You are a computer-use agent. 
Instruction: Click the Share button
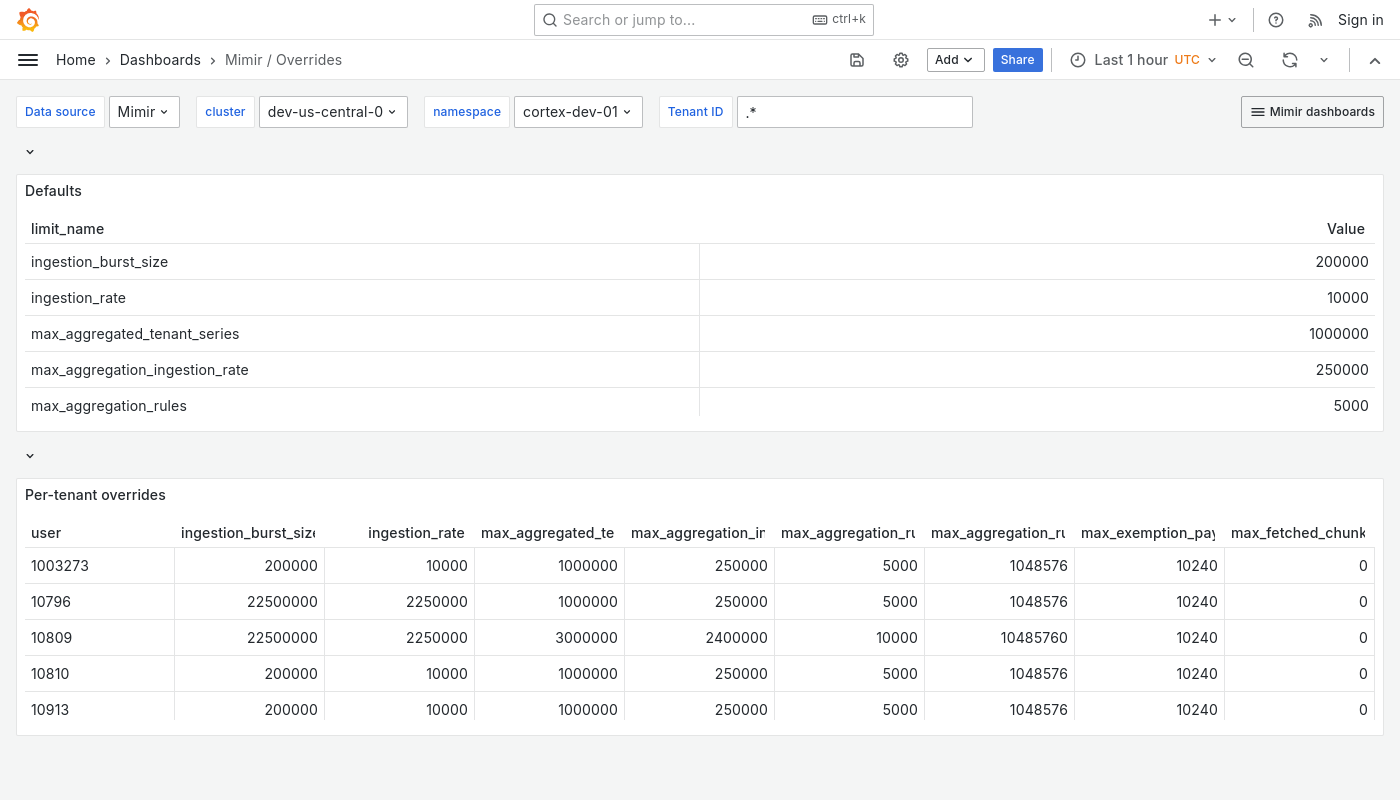1017,60
